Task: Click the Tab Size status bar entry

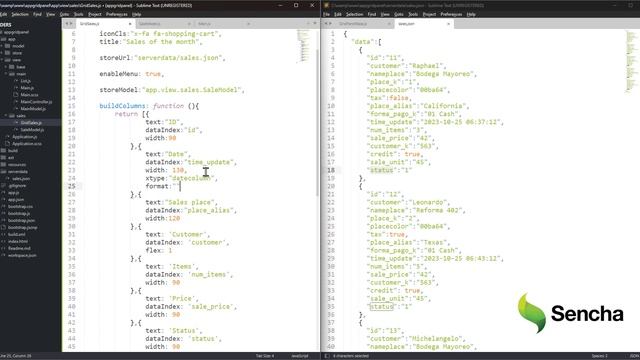Action: coord(264,356)
